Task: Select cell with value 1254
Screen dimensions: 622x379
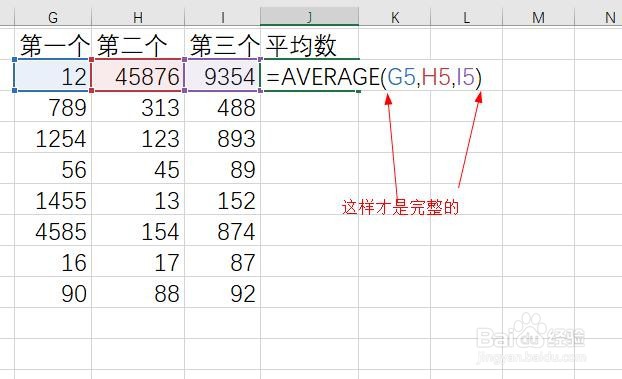Action: tap(53, 137)
